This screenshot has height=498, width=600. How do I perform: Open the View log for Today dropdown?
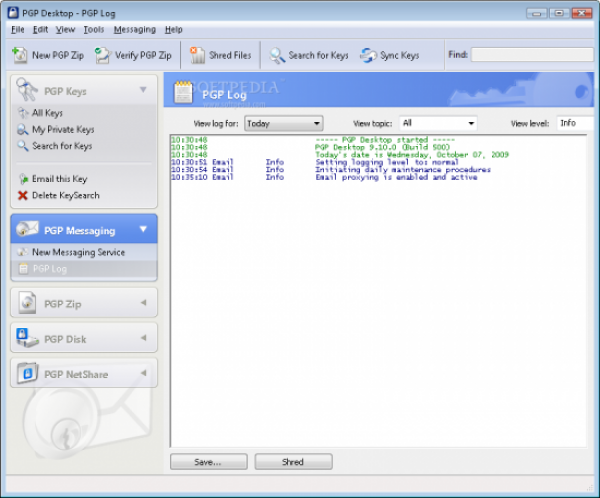pos(284,123)
